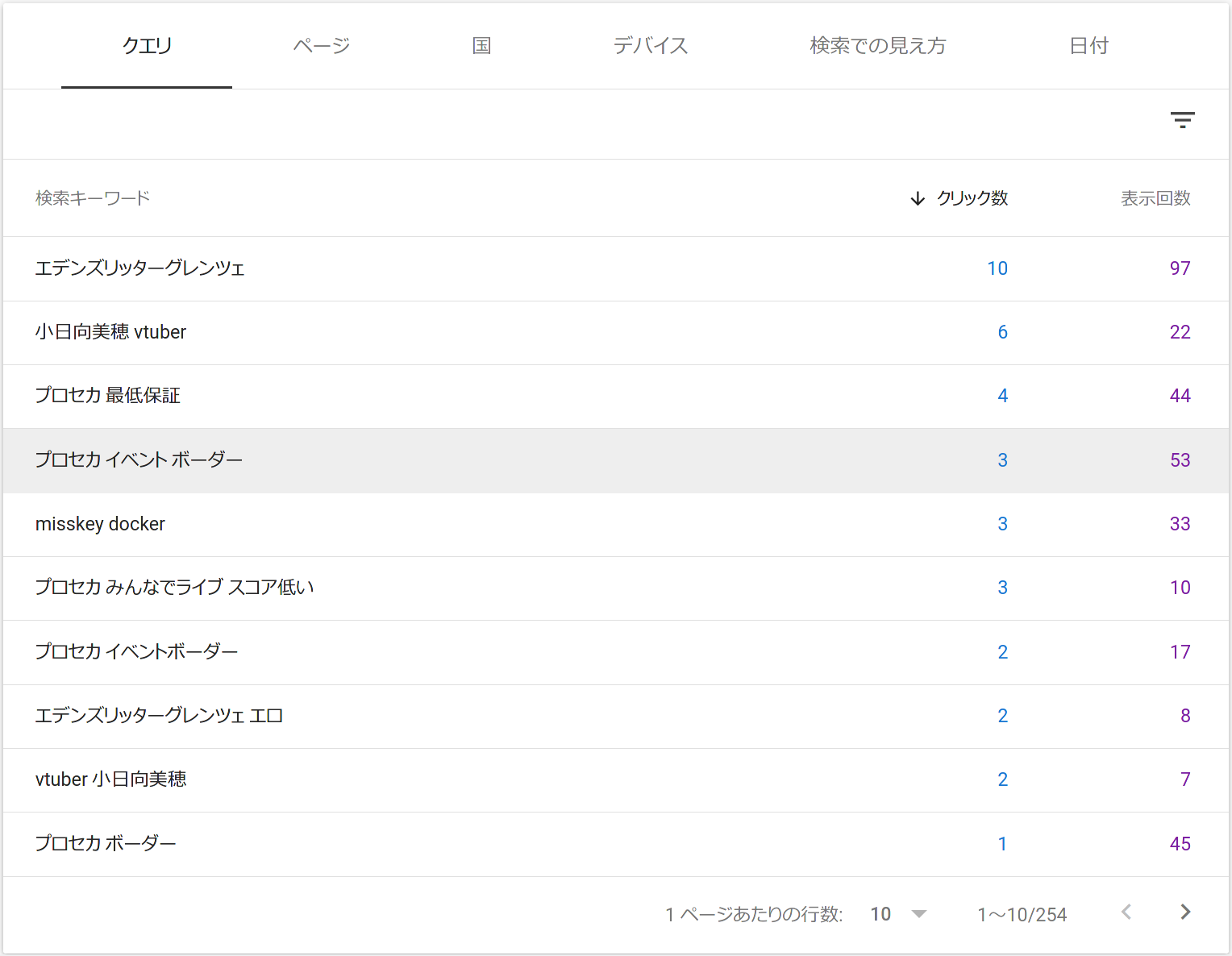Select query プロセカ イベントボーダー with 17 impressions
Viewport: 1232px width, 956px height.
coord(616,652)
